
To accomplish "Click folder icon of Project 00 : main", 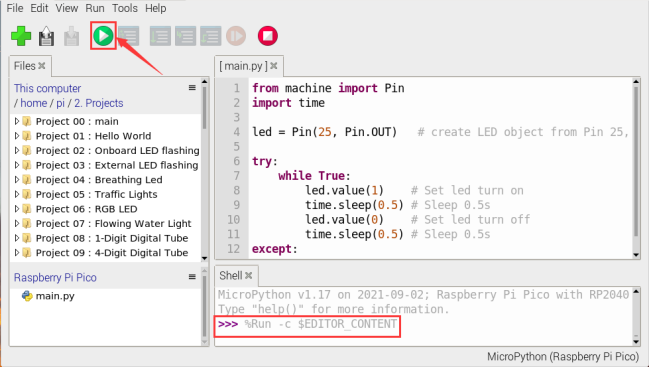I will tap(27, 121).
